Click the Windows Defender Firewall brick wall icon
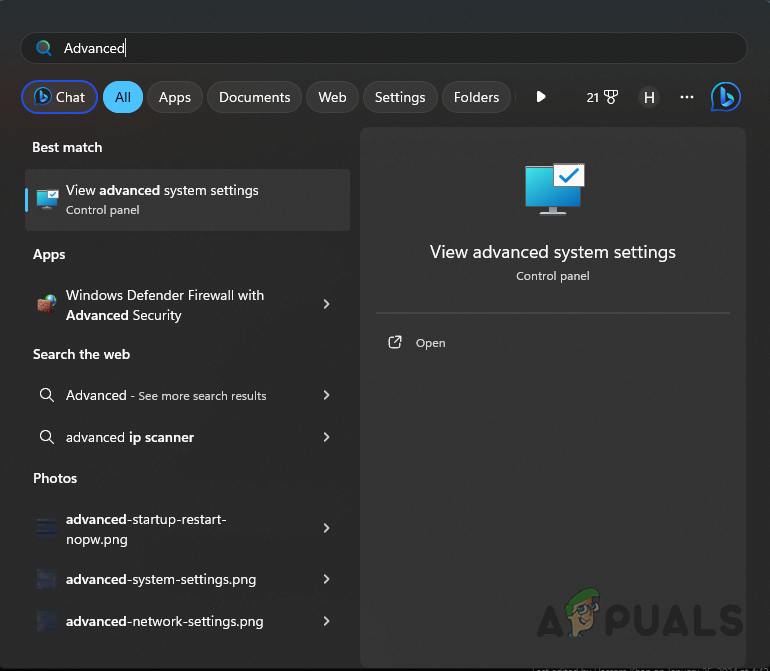770x671 pixels. (47, 305)
